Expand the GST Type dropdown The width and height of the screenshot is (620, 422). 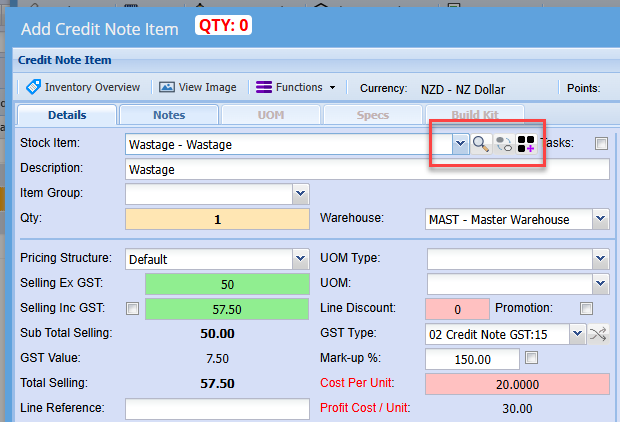point(578,334)
